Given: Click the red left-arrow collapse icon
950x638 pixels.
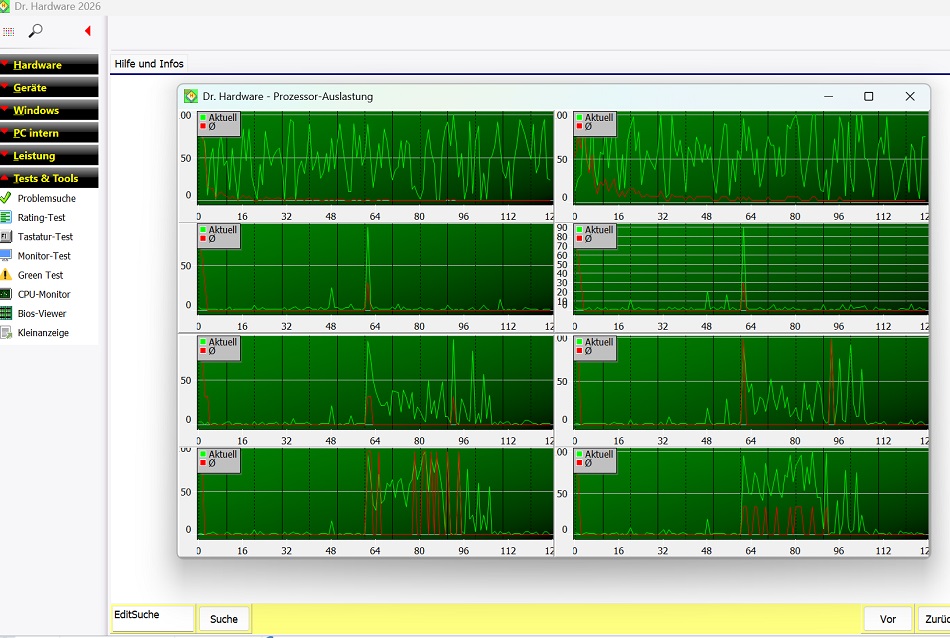Looking at the screenshot, I should point(88,30).
